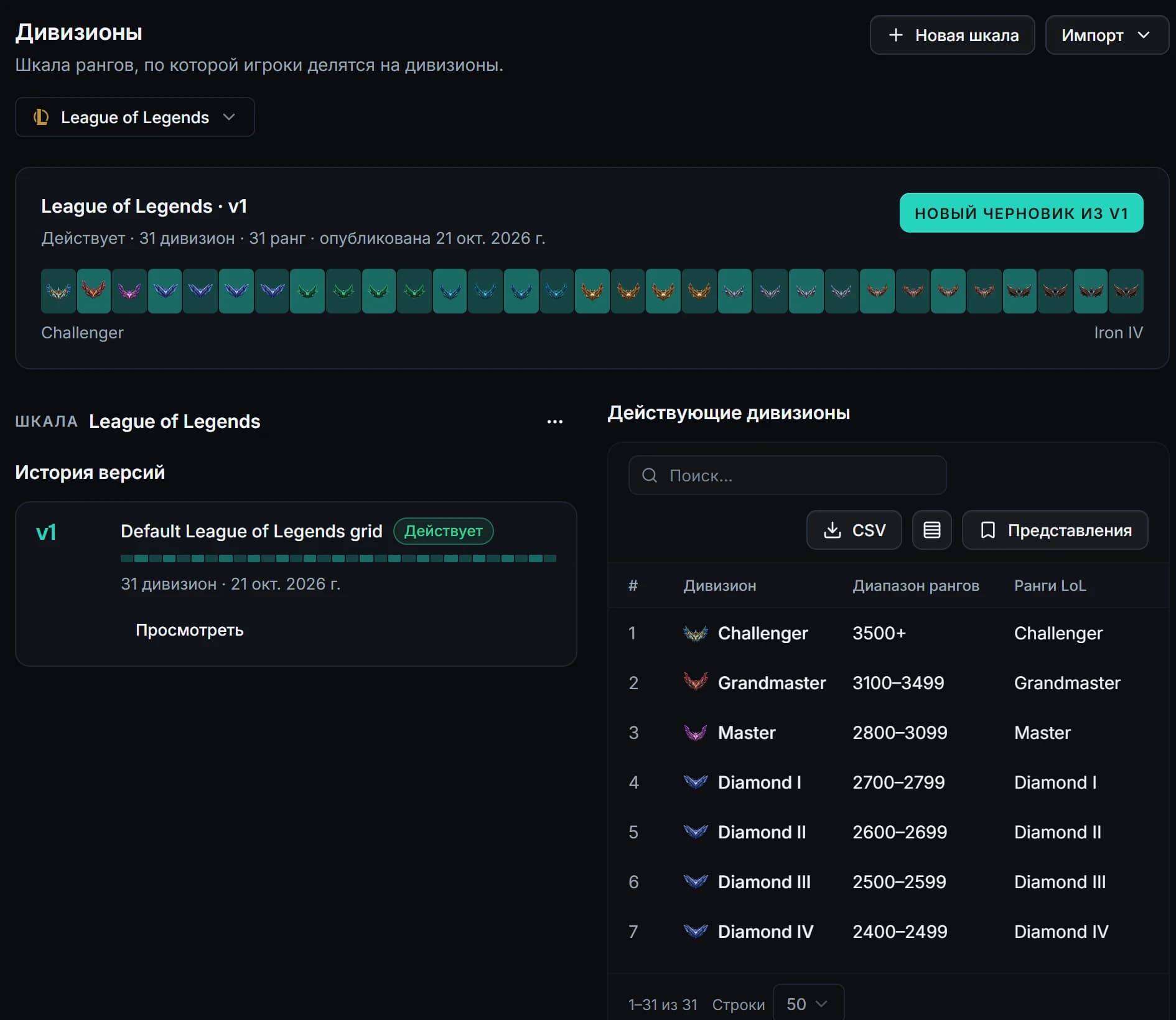
Task: Select the Grandmaster emblem in rank strip
Action: (x=94, y=291)
